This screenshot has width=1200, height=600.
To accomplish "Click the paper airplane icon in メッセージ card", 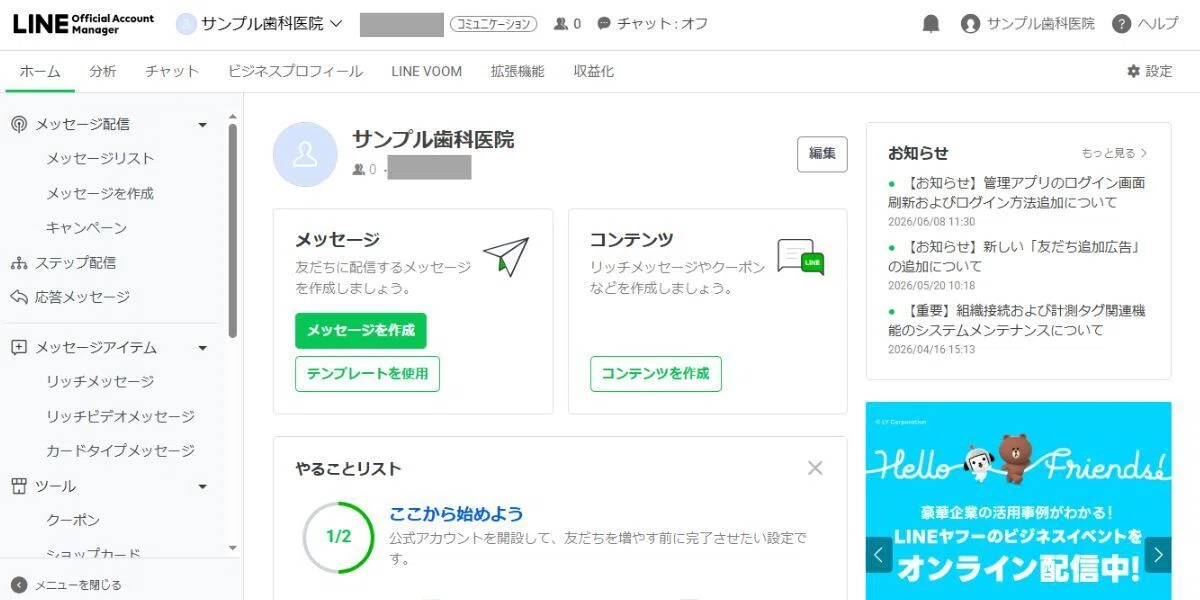I will pyautogui.click(x=506, y=256).
